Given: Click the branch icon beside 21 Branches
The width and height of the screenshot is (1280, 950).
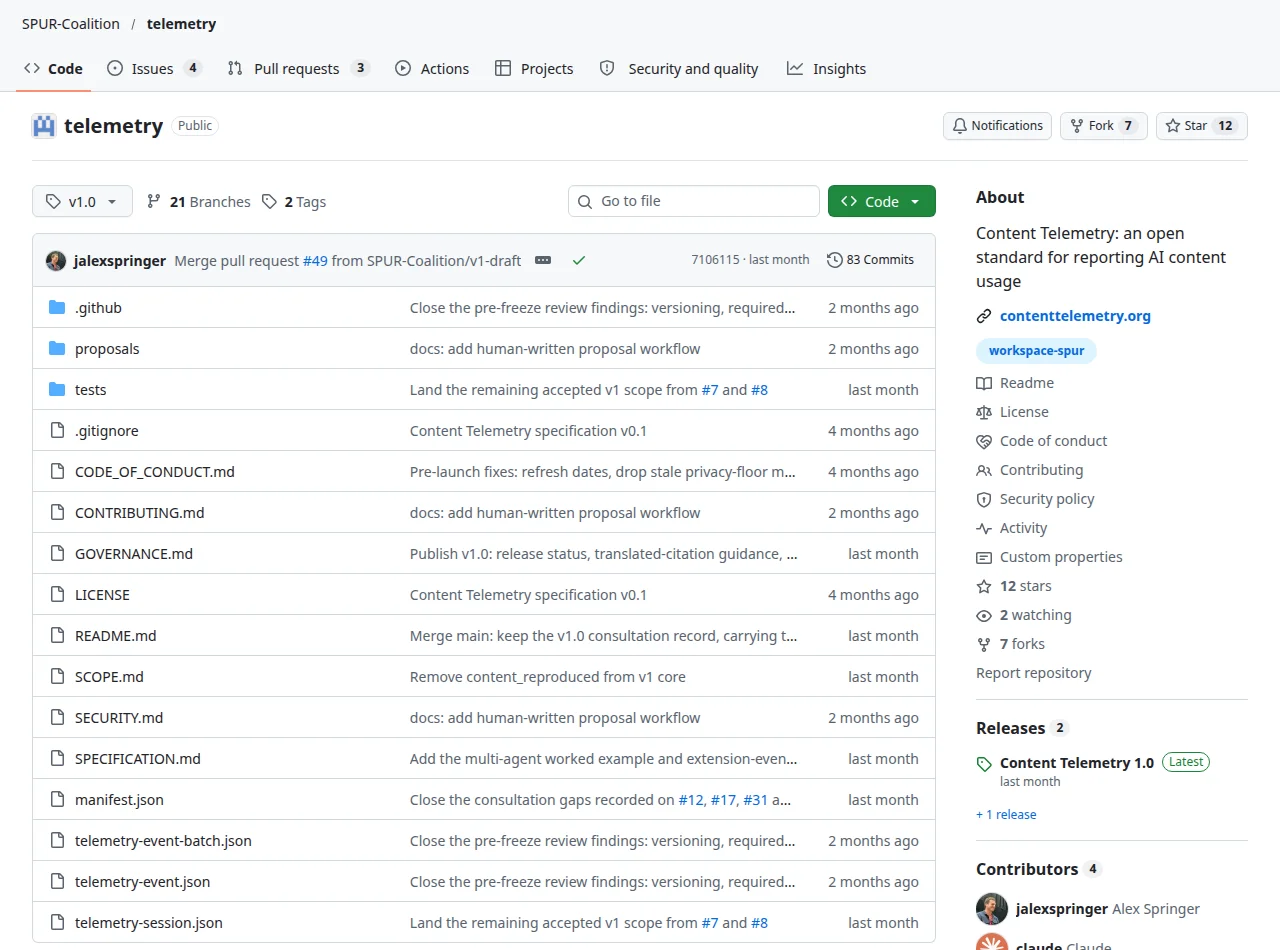Looking at the screenshot, I should (154, 202).
